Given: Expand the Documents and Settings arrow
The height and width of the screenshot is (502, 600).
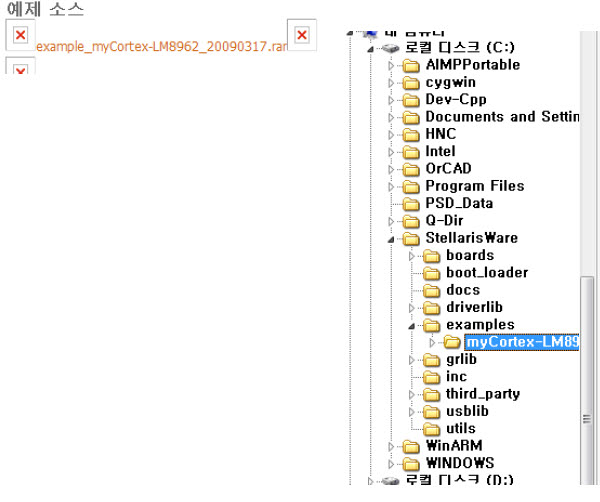Looking at the screenshot, I should [391, 117].
